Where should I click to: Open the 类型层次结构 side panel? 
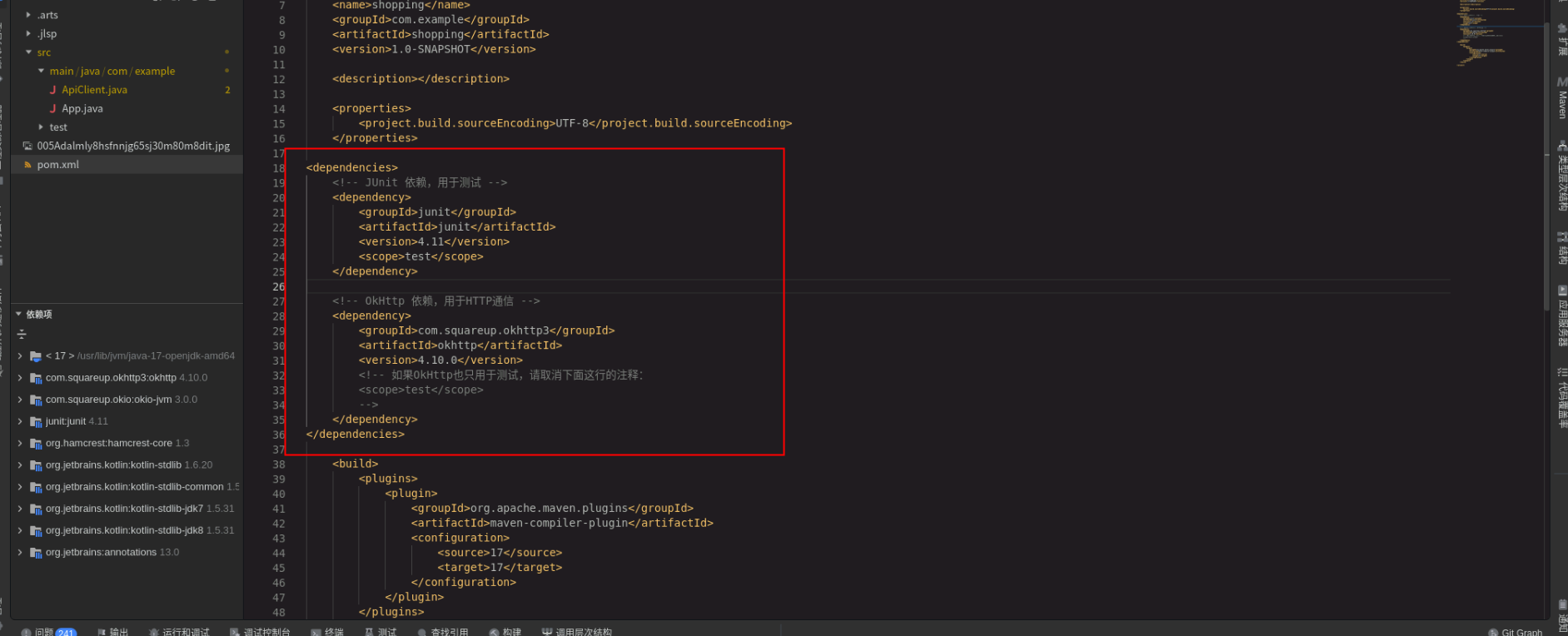point(1561,176)
